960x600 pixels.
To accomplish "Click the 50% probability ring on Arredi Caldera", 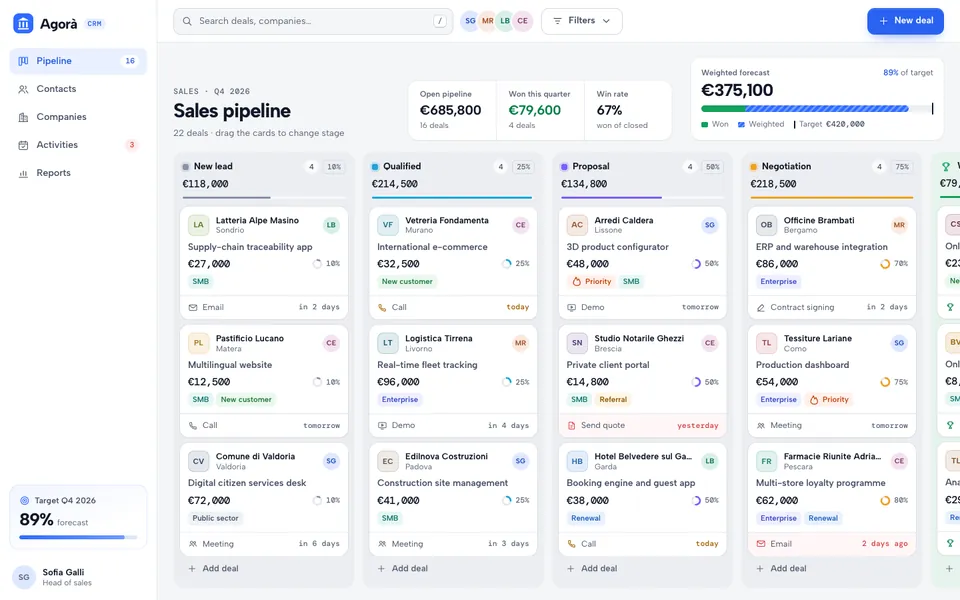I will click(696, 264).
